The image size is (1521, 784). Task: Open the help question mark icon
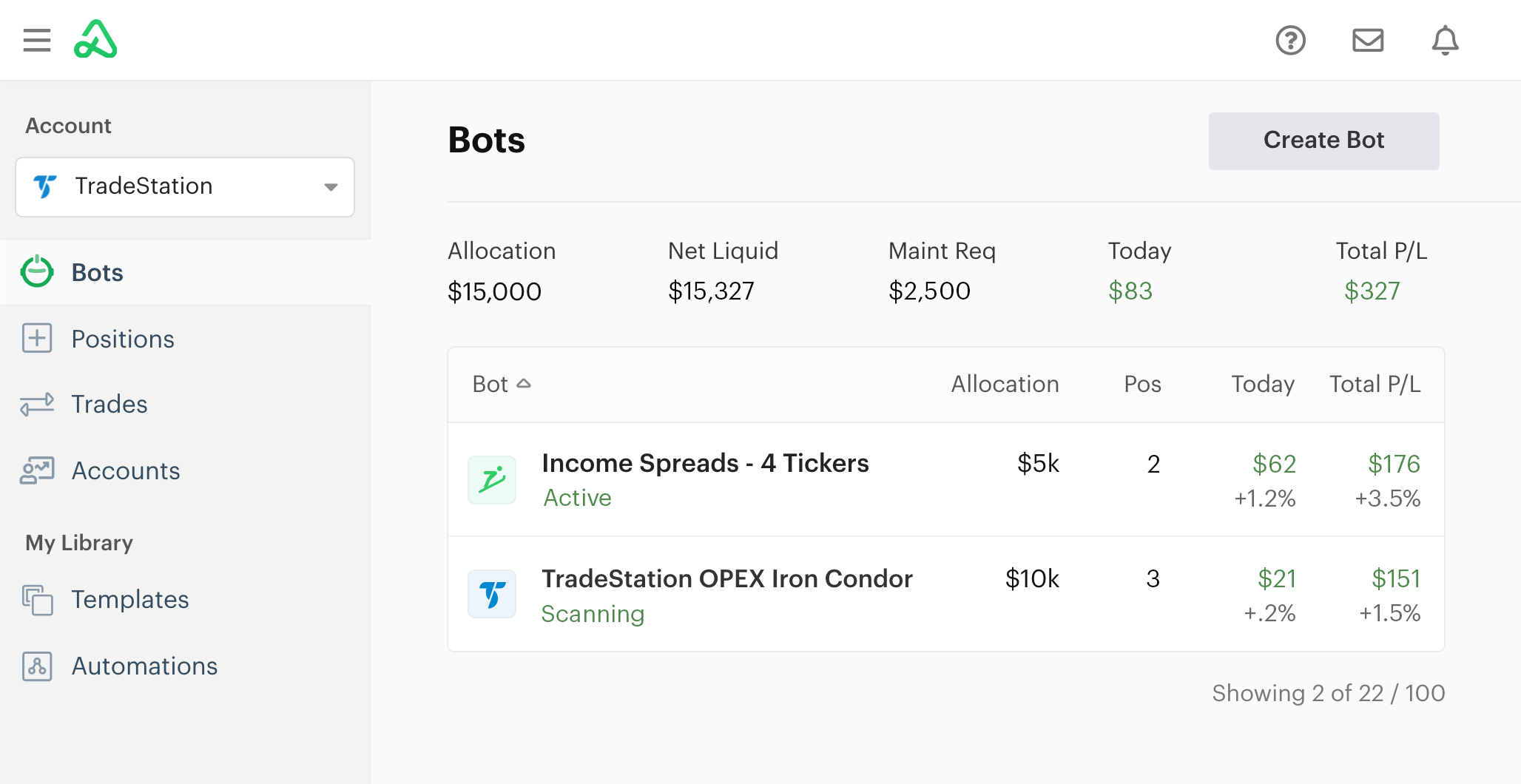tap(1291, 40)
